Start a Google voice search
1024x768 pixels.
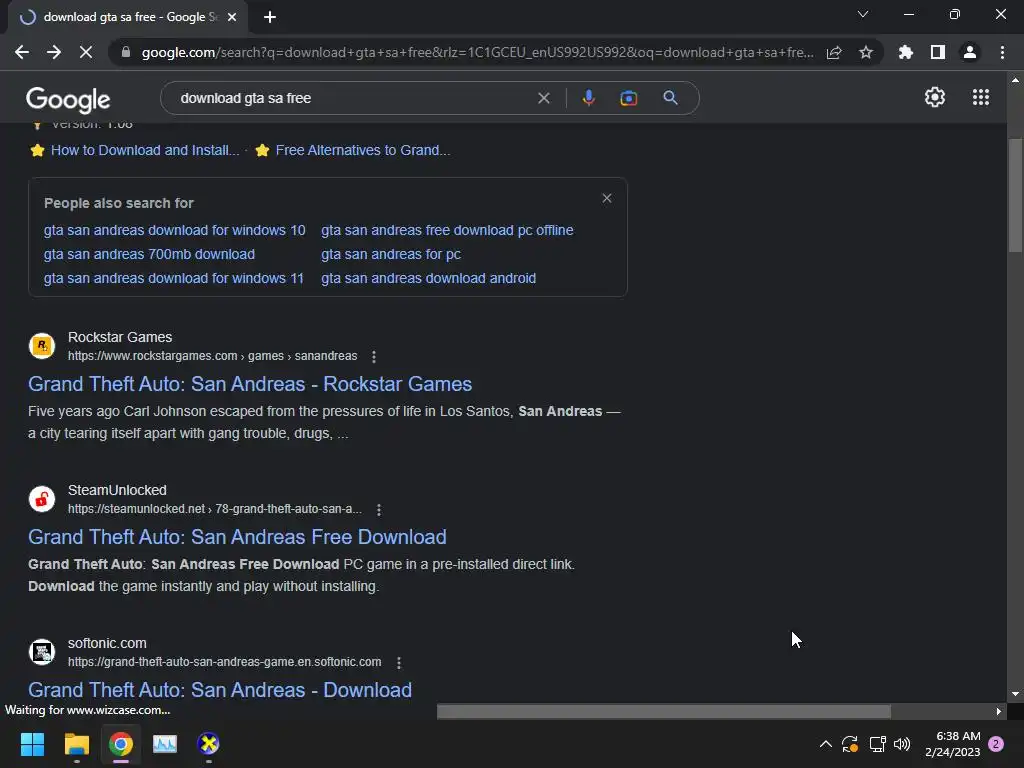[588, 98]
